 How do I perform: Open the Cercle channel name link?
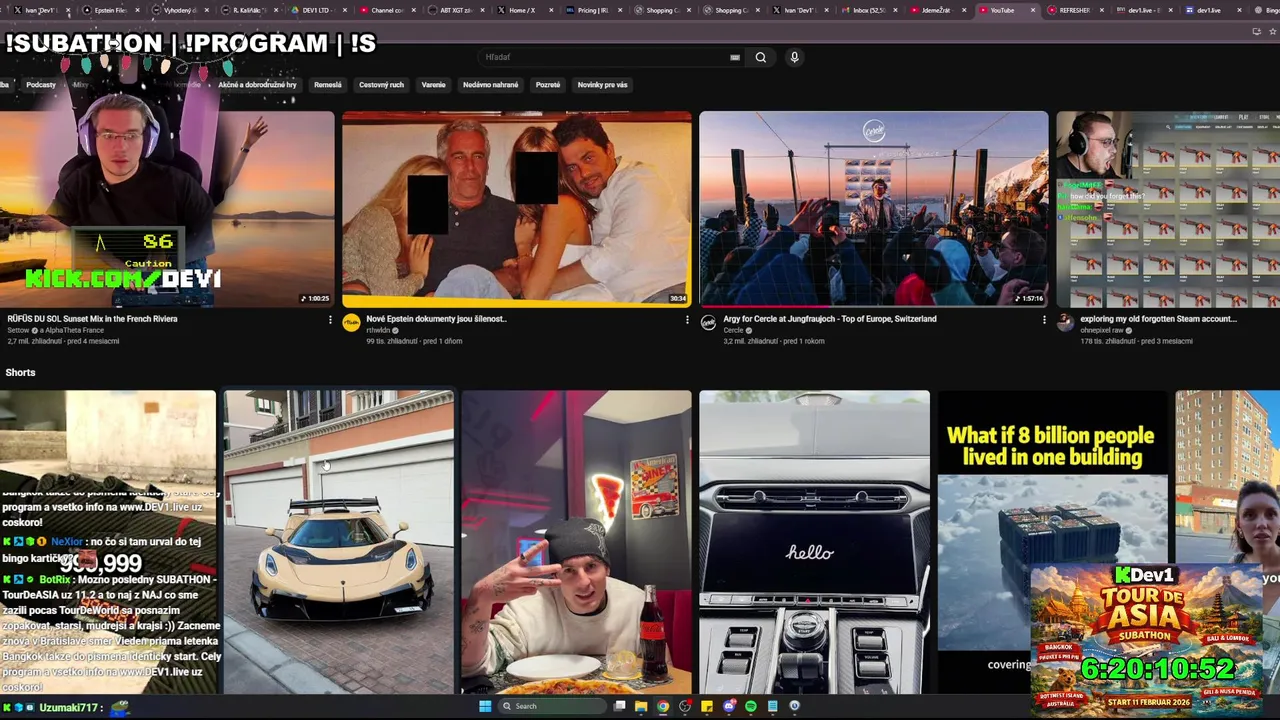pyautogui.click(x=734, y=330)
